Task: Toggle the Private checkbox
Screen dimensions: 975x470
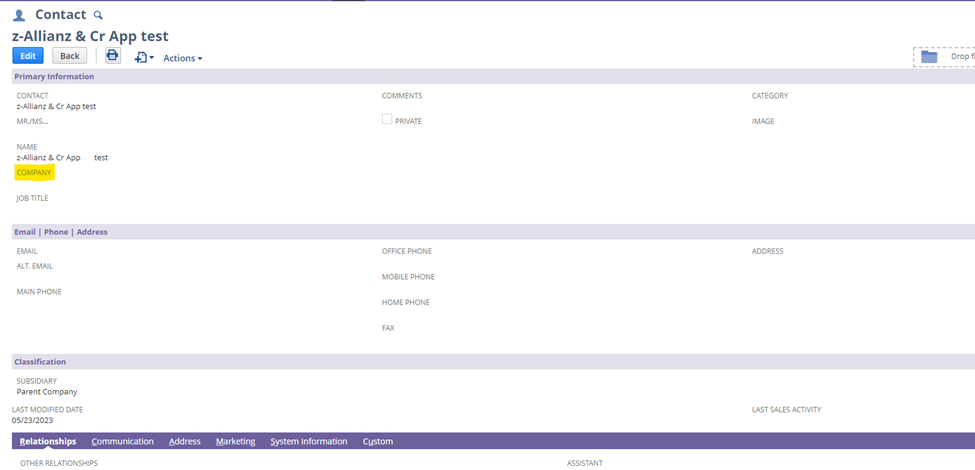Action: tap(387, 119)
